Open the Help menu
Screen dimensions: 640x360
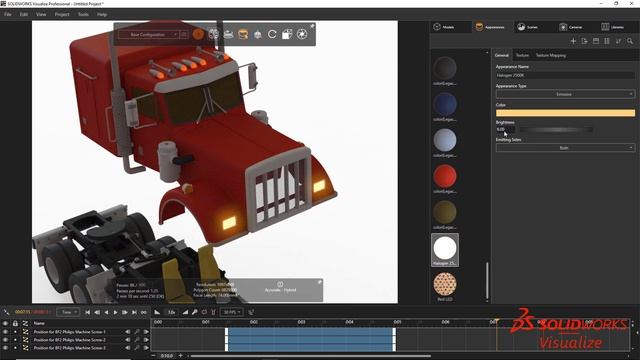pos(102,14)
